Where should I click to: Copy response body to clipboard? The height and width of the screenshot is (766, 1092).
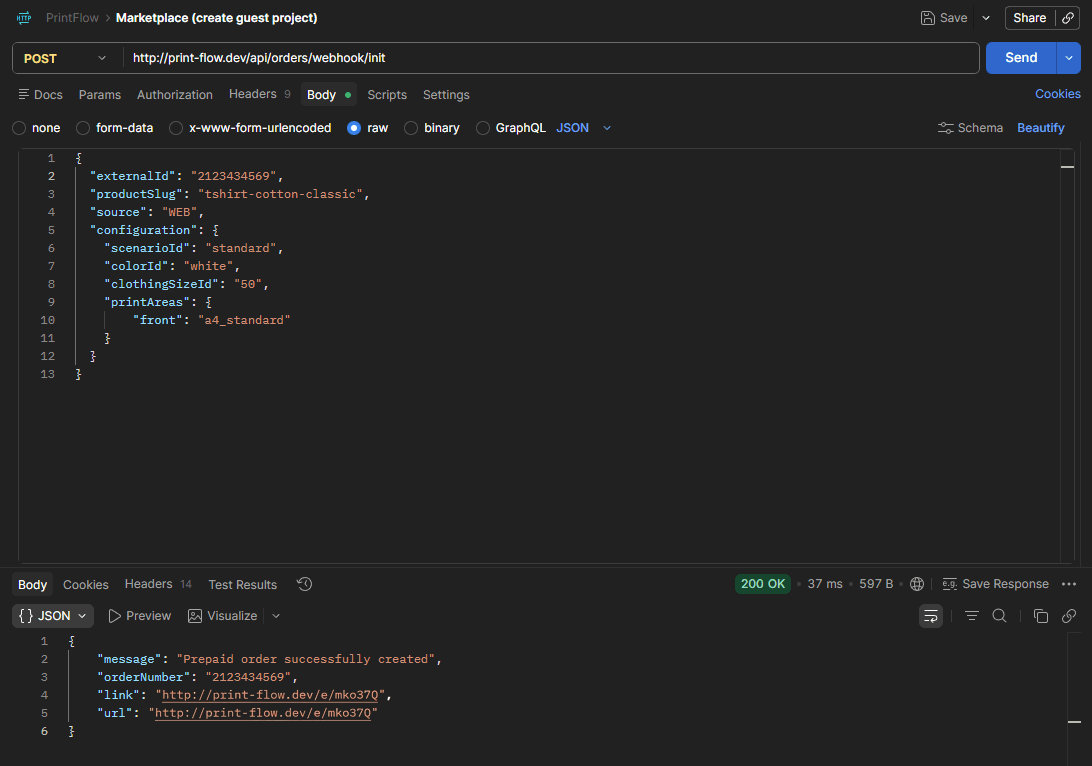pyautogui.click(x=1040, y=616)
